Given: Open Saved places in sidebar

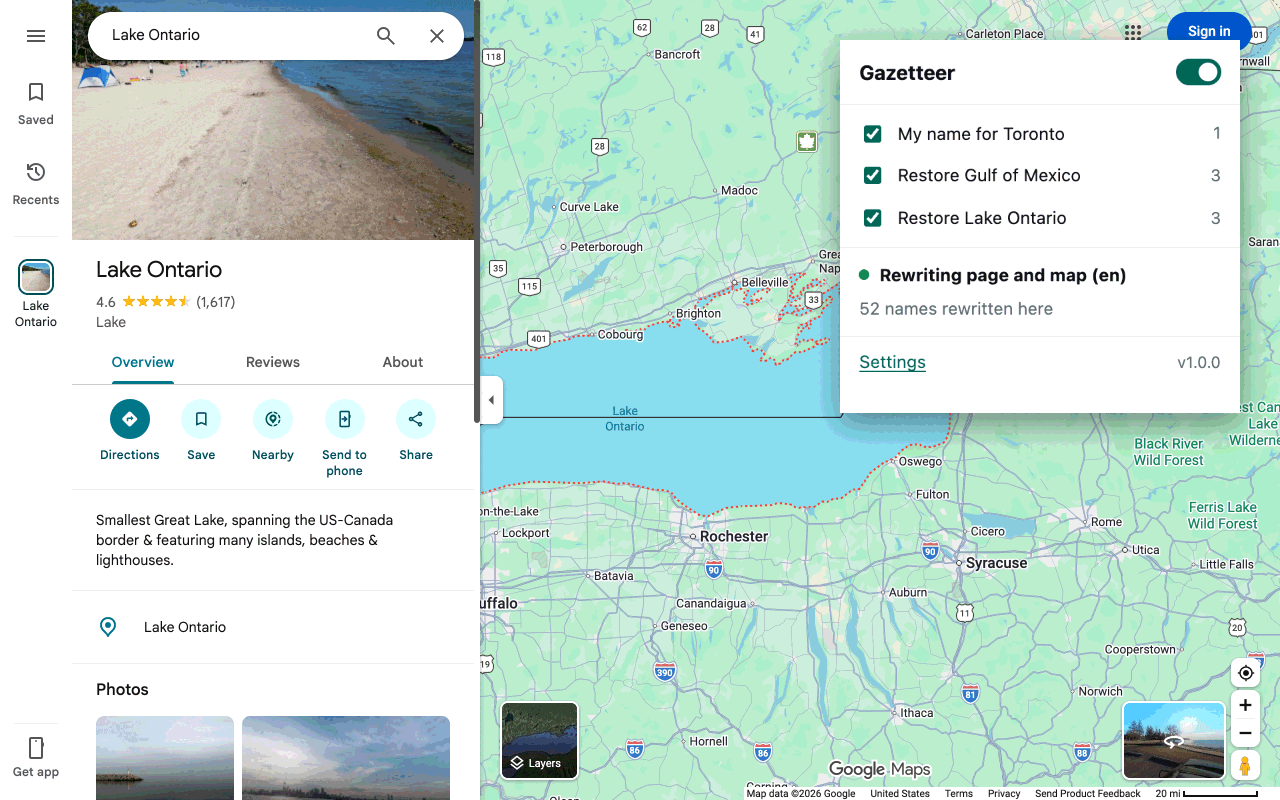Looking at the screenshot, I should click(36, 104).
